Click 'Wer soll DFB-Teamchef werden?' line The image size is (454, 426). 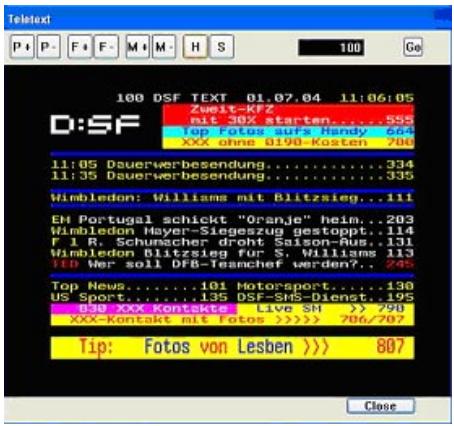coord(232,264)
